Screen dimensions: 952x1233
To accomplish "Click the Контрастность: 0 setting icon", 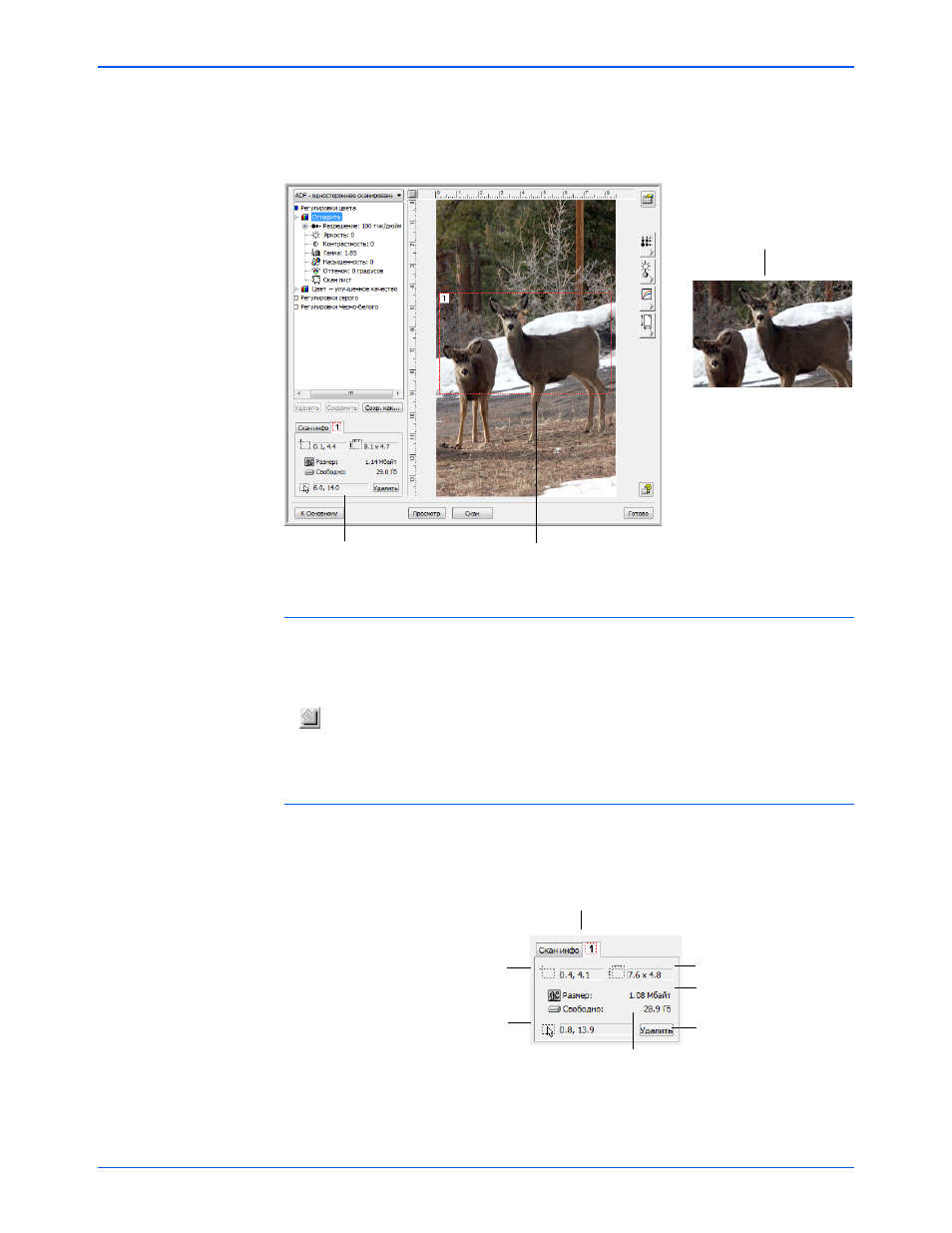I will click(x=315, y=244).
